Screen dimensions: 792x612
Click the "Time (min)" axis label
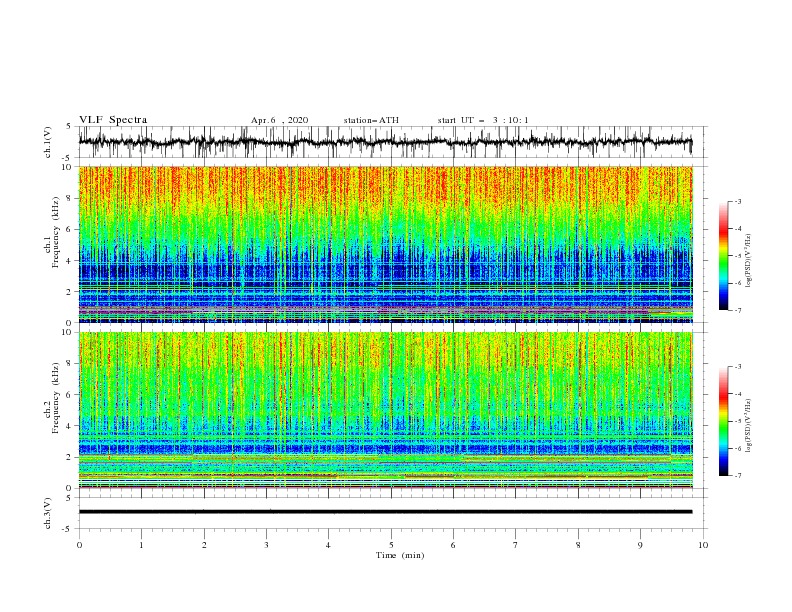(400, 555)
